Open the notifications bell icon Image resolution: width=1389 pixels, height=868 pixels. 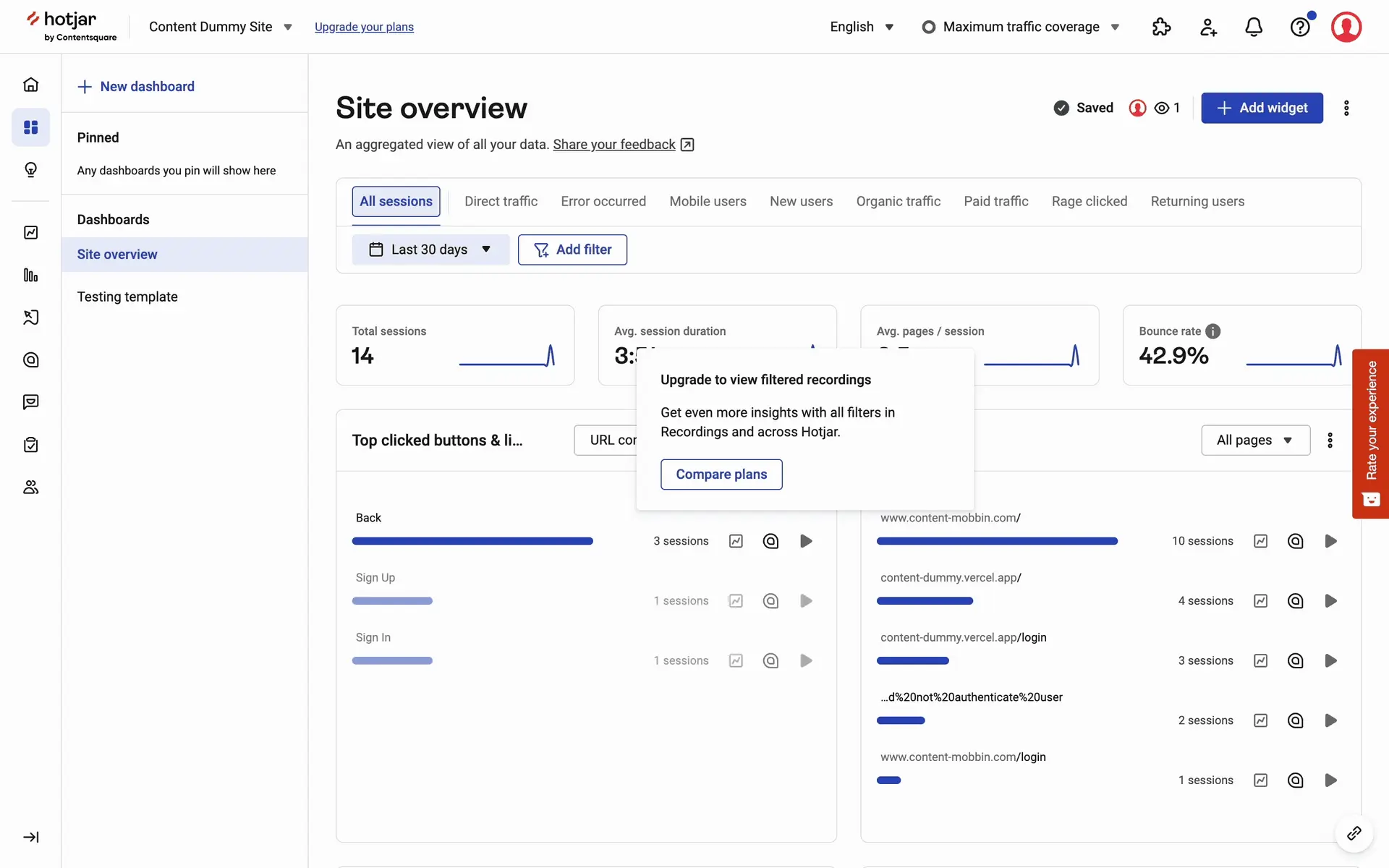1254,27
